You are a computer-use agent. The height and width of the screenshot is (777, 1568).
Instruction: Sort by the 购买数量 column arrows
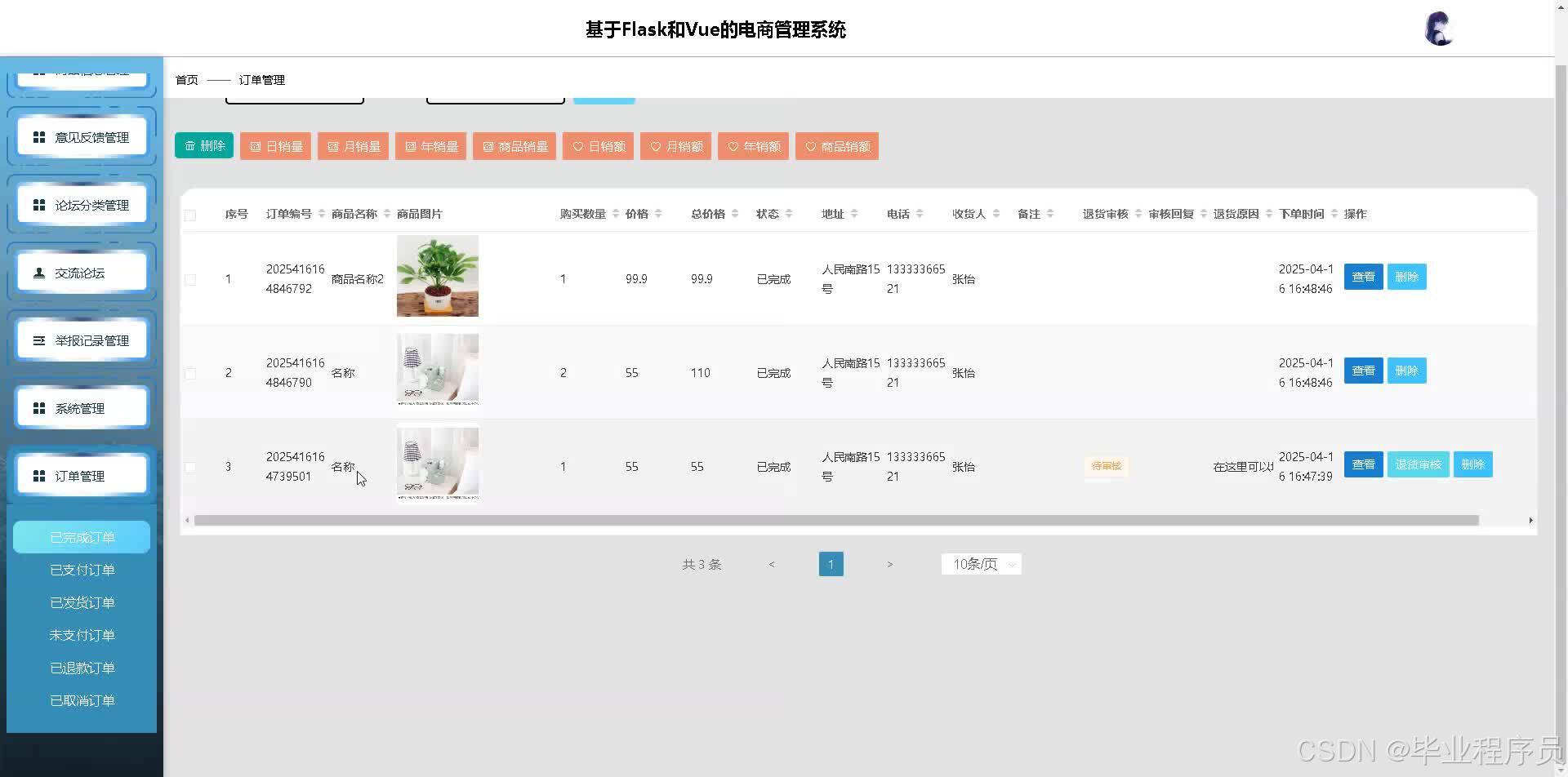point(616,214)
